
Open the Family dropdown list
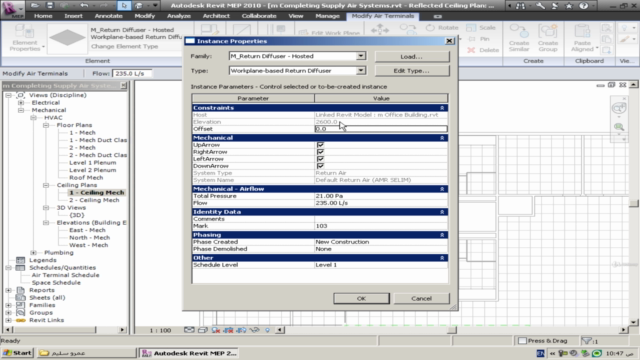(361, 56)
